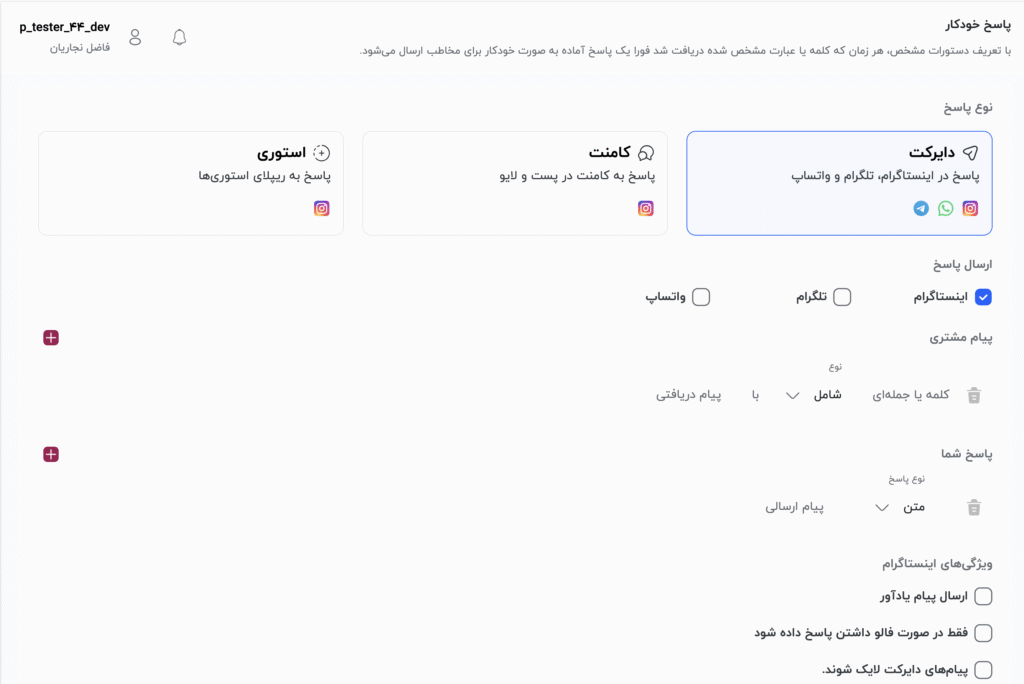Enable ارسال پیام یادآور option
The width and height of the screenshot is (1024, 684).
(x=983, y=596)
